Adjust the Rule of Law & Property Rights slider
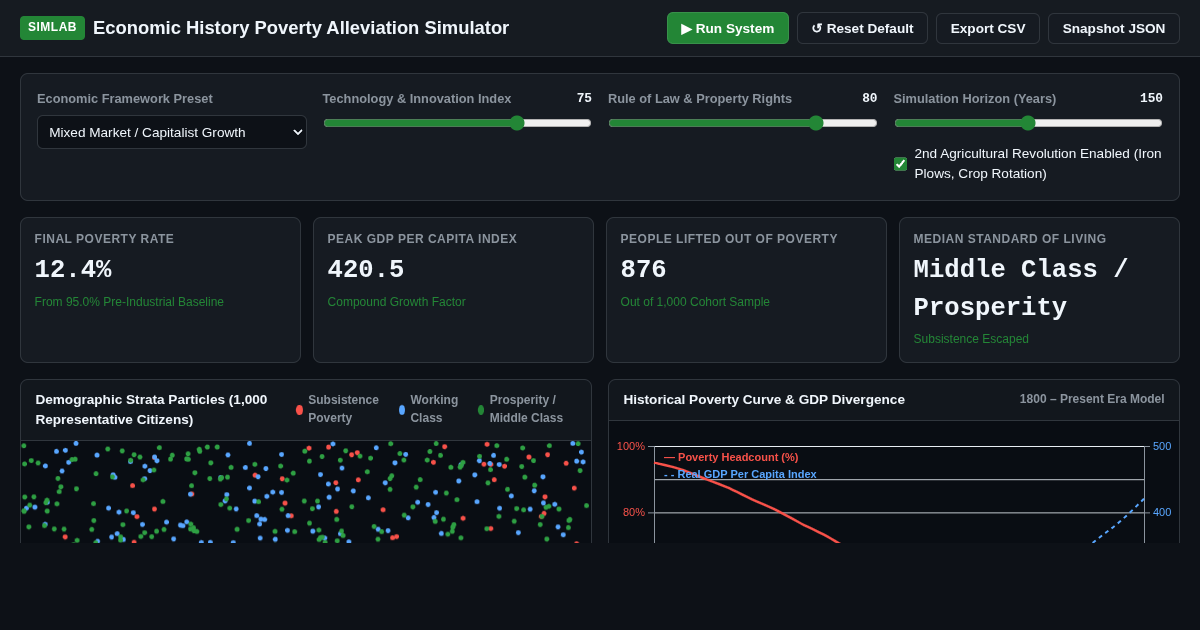 click(743, 123)
